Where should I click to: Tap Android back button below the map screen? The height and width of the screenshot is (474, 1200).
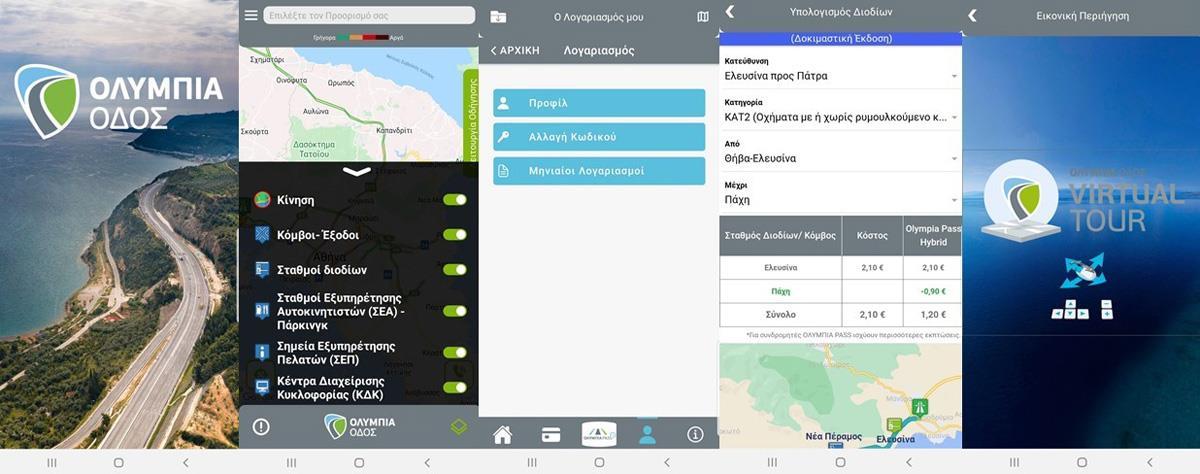(427, 462)
